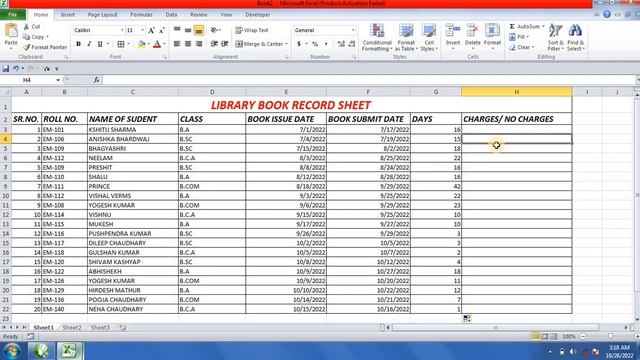Click Find & Select binoculars icon
The height and width of the screenshot is (360, 640).
tap(575, 31)
